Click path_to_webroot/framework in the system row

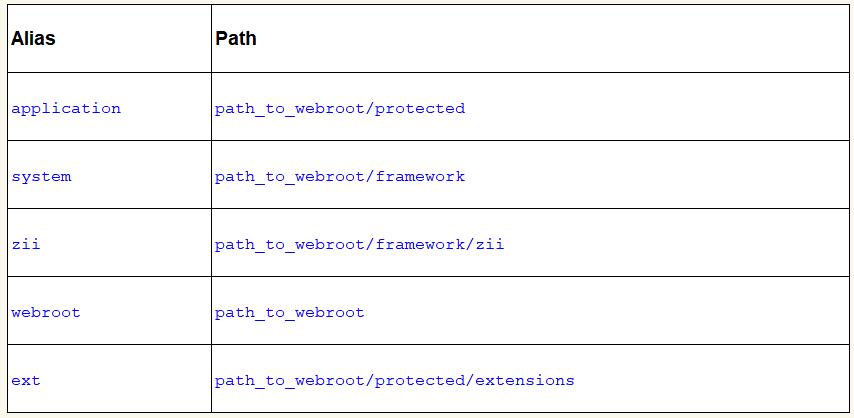click(x=339, y=176)
